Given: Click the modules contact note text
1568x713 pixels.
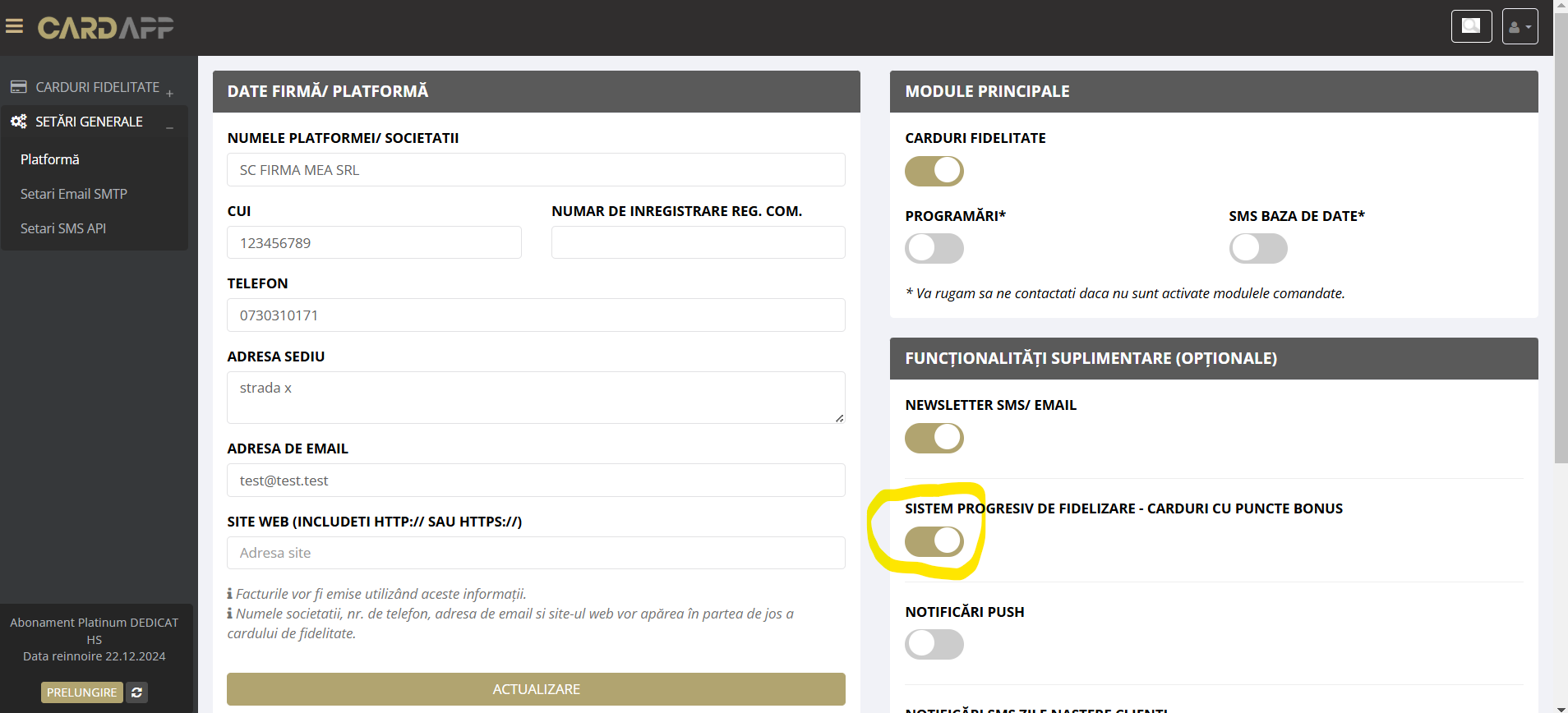Looking at the screenshot, I should click(x=1125, y=293).
